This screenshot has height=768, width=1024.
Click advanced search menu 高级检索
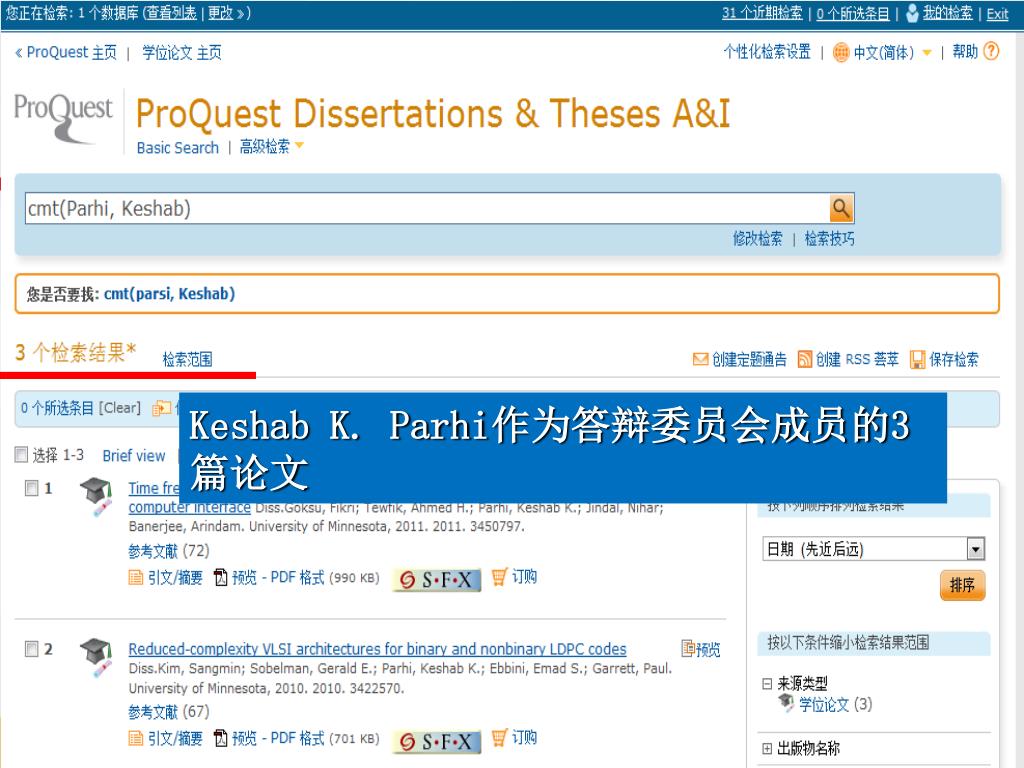[264, 146]
